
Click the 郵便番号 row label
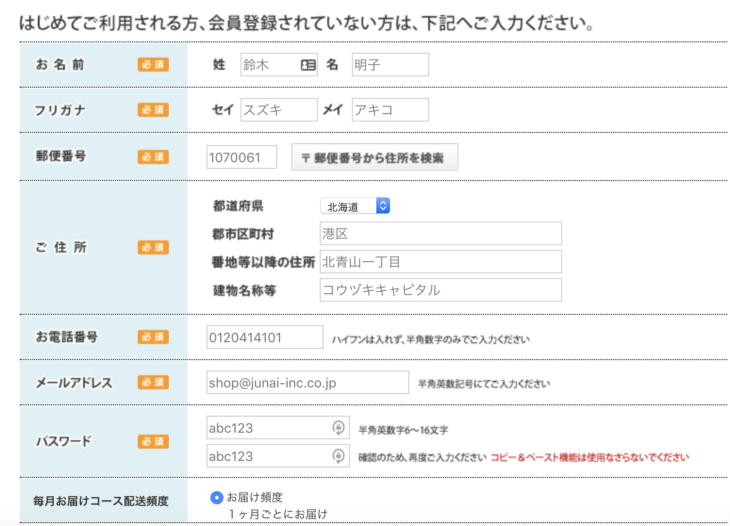[x=61, y=156]
